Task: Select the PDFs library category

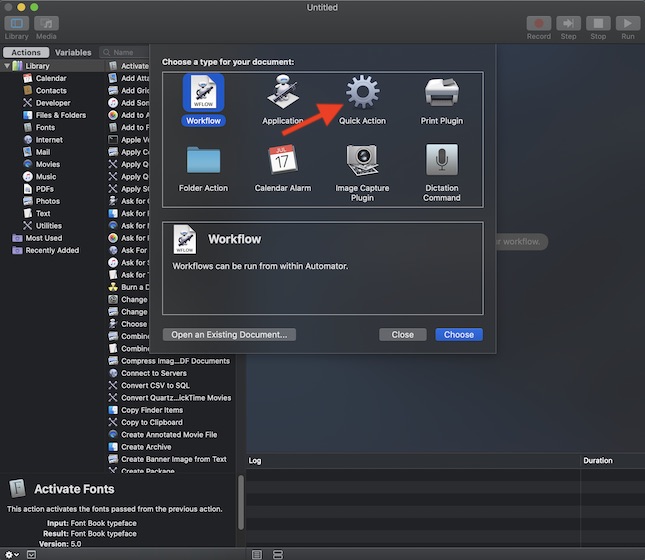Action: point(44,189)
